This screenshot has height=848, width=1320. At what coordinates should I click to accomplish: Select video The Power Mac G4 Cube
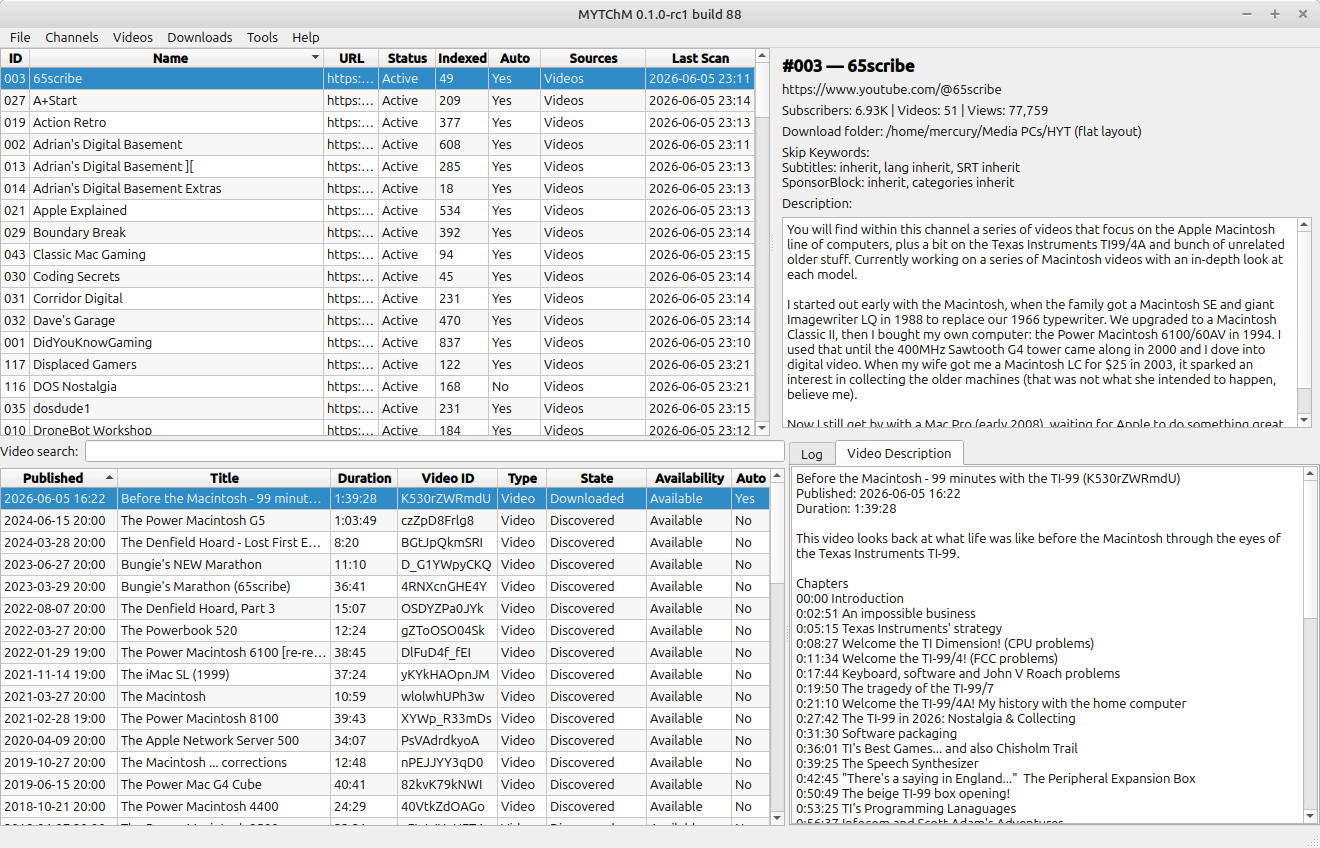point(385,784)
